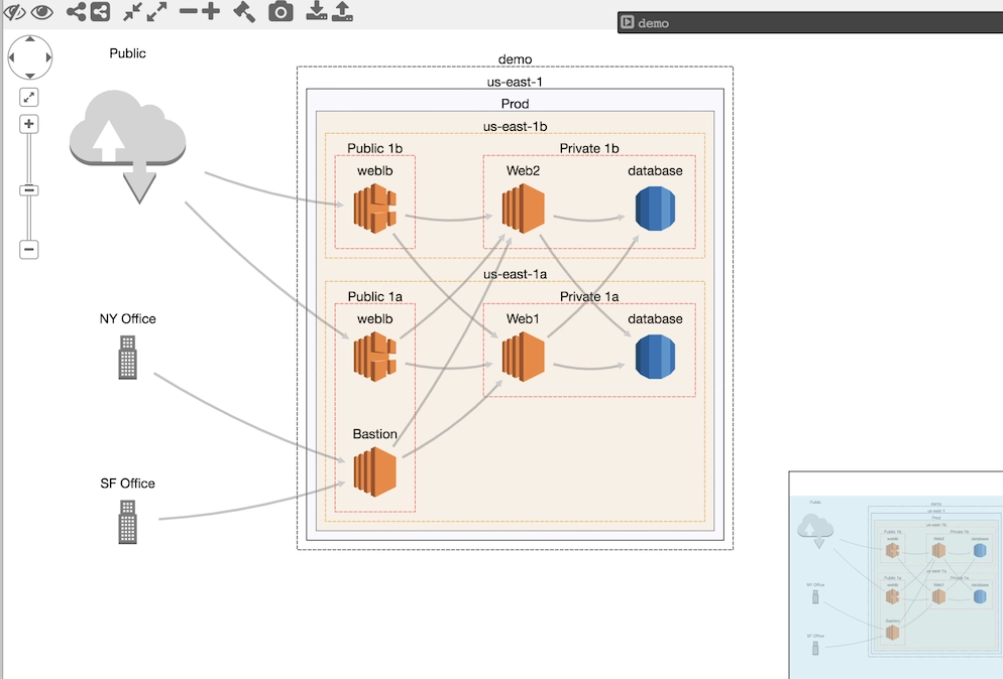Click the cloud icon in the minimap

tap(816, 532)
